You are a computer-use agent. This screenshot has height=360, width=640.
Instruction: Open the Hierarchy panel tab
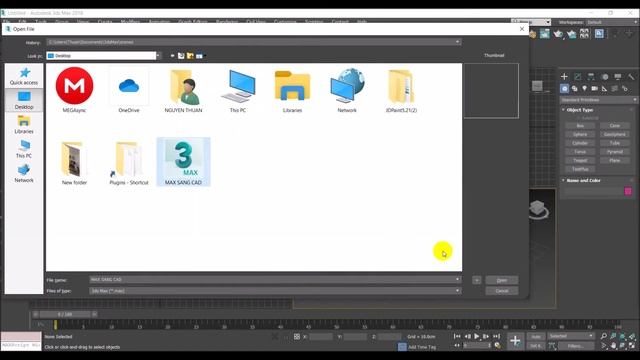pyautogui.click(x=591, y=76)
